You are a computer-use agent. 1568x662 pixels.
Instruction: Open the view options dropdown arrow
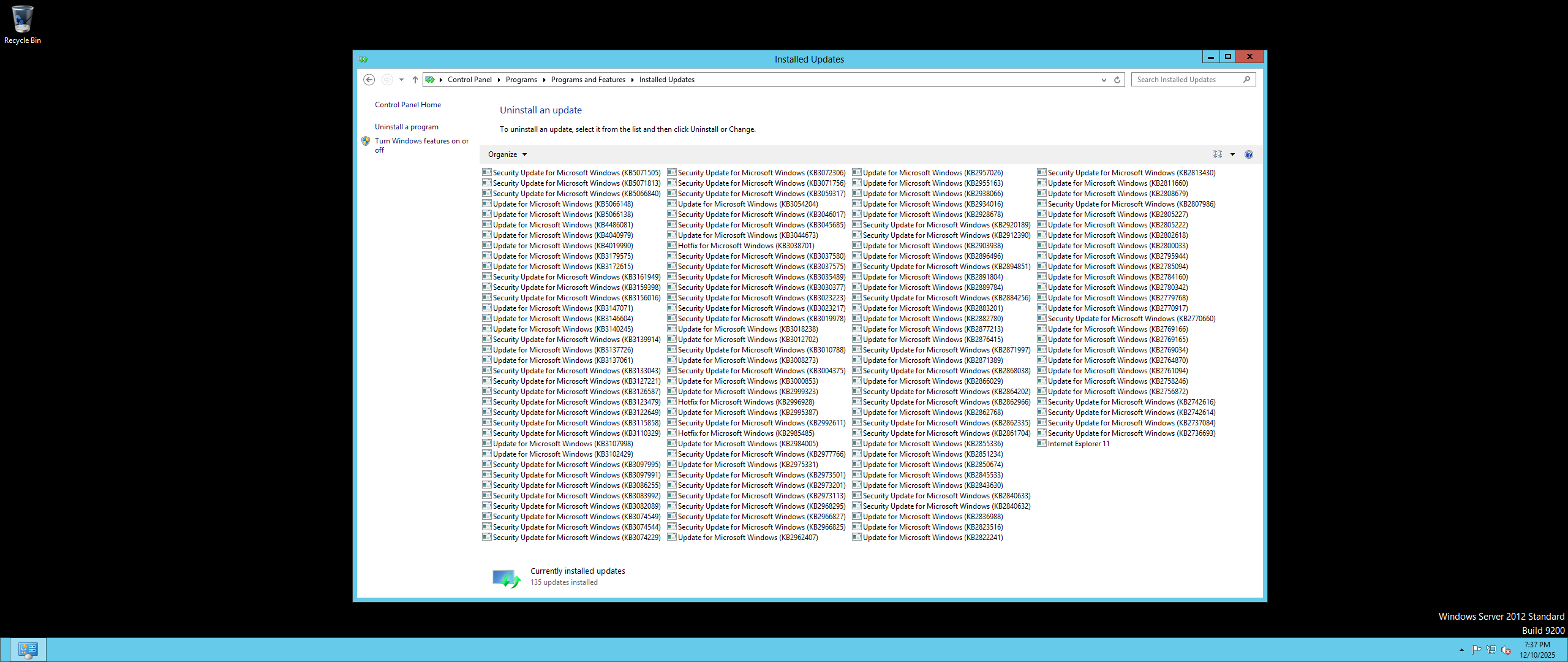(x=1232, y=154)
